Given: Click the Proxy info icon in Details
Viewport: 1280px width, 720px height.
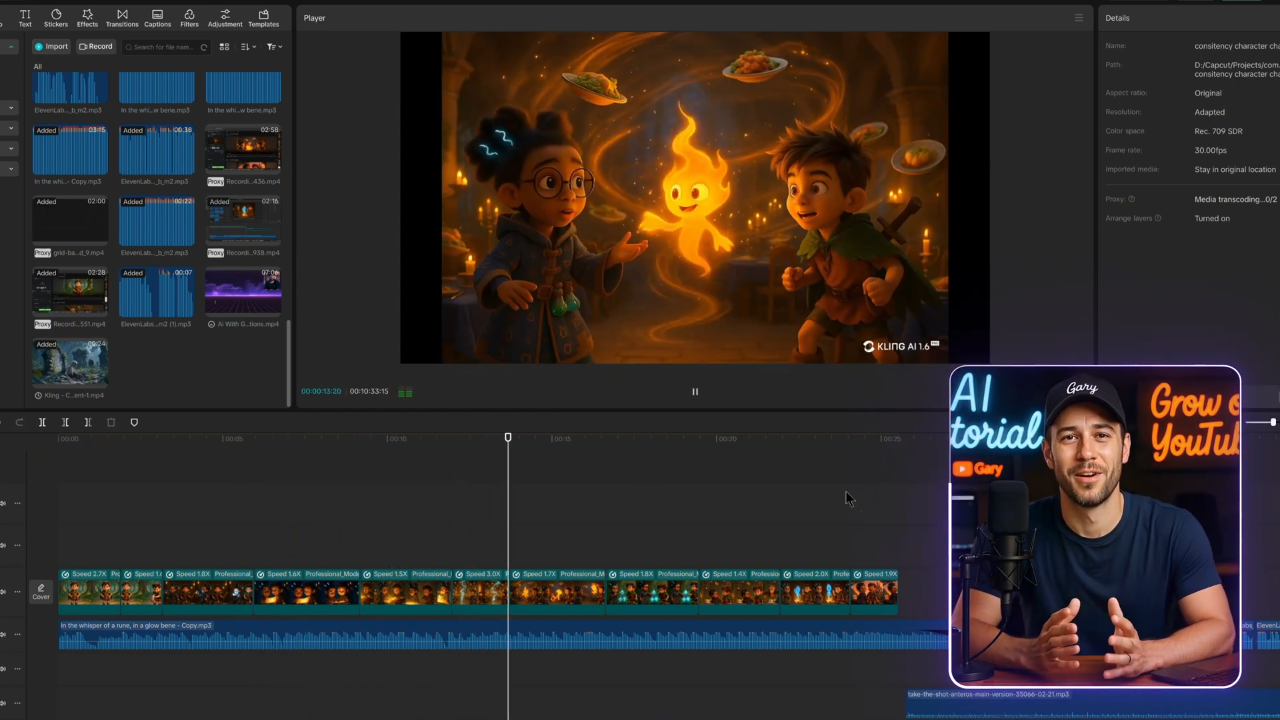Looking at the screenshot, I should 1132,199.
